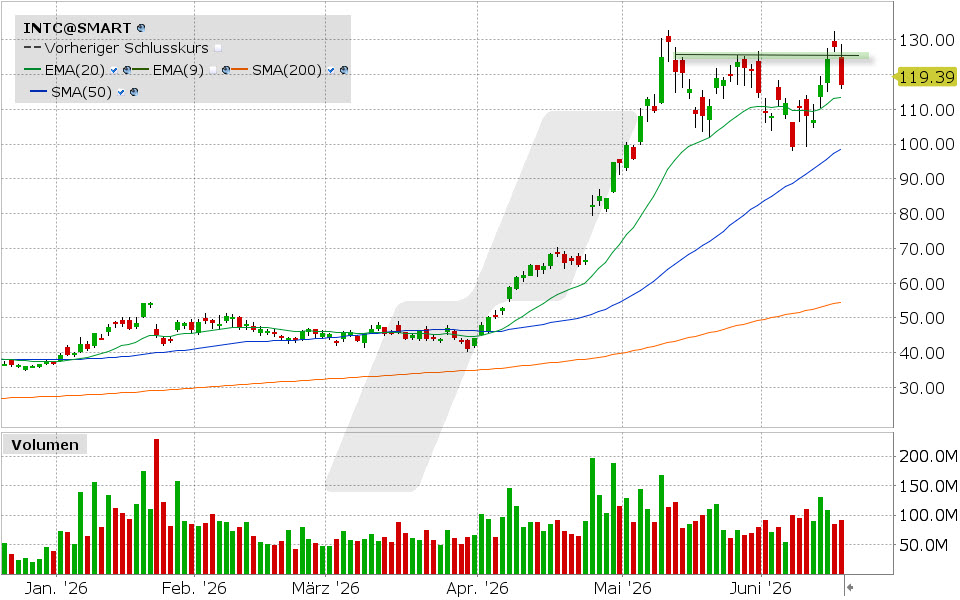Click the März '26 date axis label
The height and width of the screenshot is (600, 960).
click(x=326, y=589)
